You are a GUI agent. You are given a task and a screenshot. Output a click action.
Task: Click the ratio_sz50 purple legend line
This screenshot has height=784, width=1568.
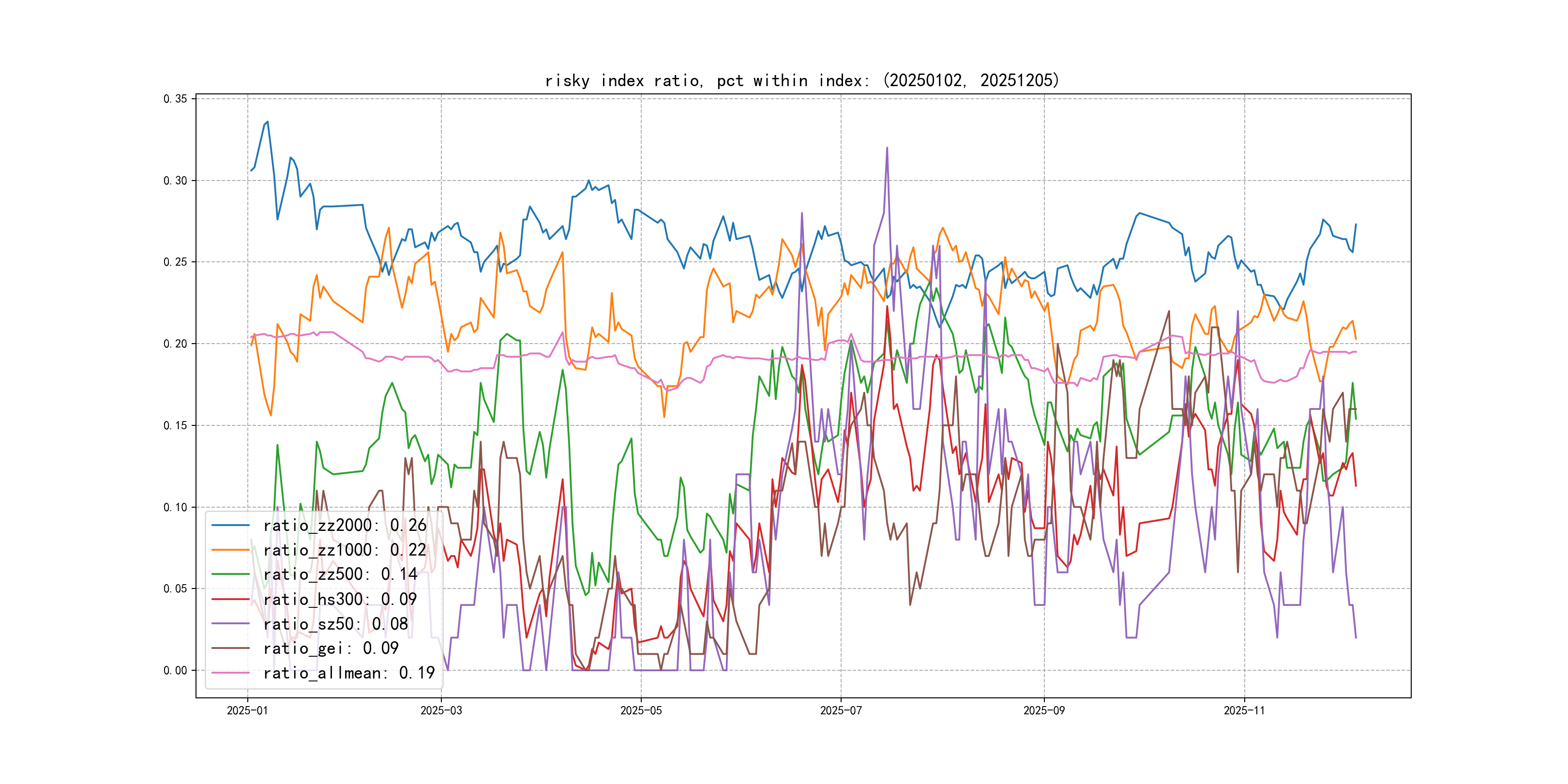pos(230,623)
